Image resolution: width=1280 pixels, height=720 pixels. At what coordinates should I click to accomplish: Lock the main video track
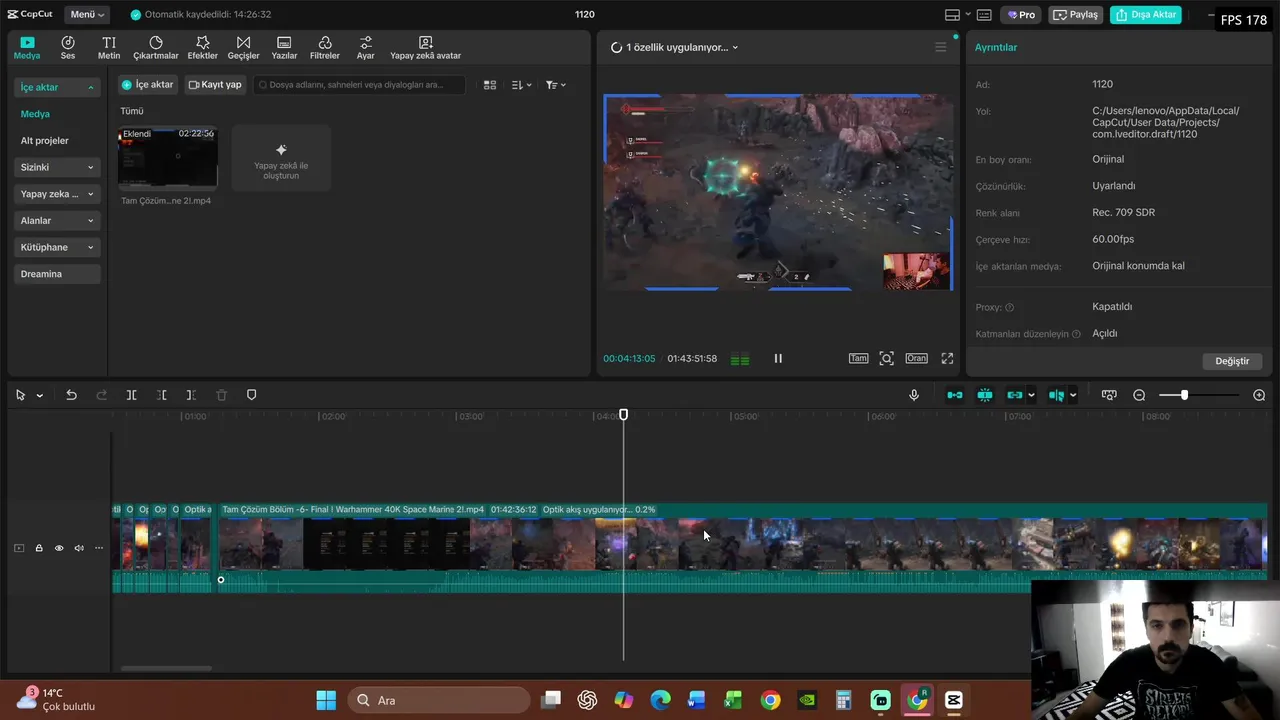(39, 548)
